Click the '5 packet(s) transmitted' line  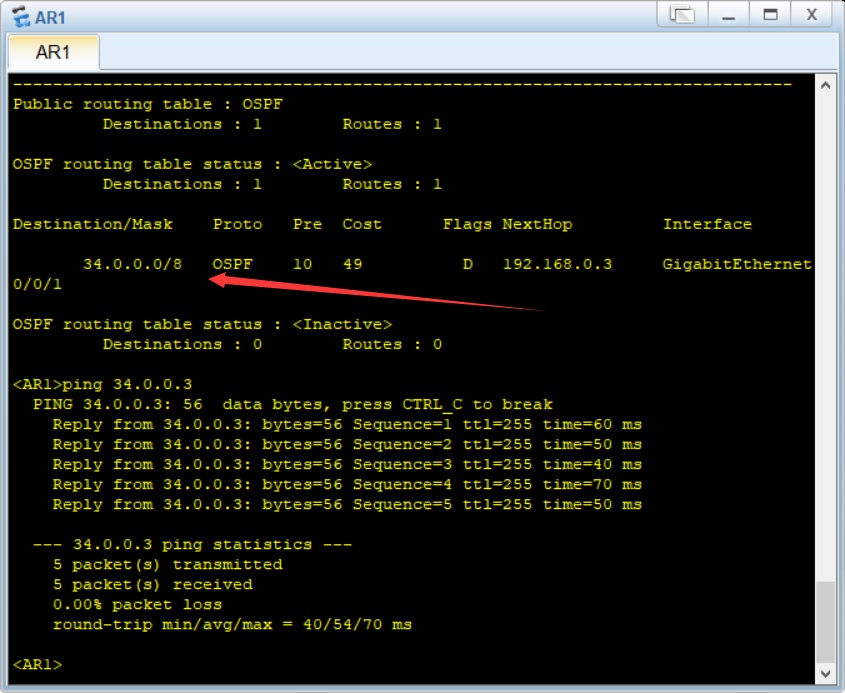pos(168,564)
